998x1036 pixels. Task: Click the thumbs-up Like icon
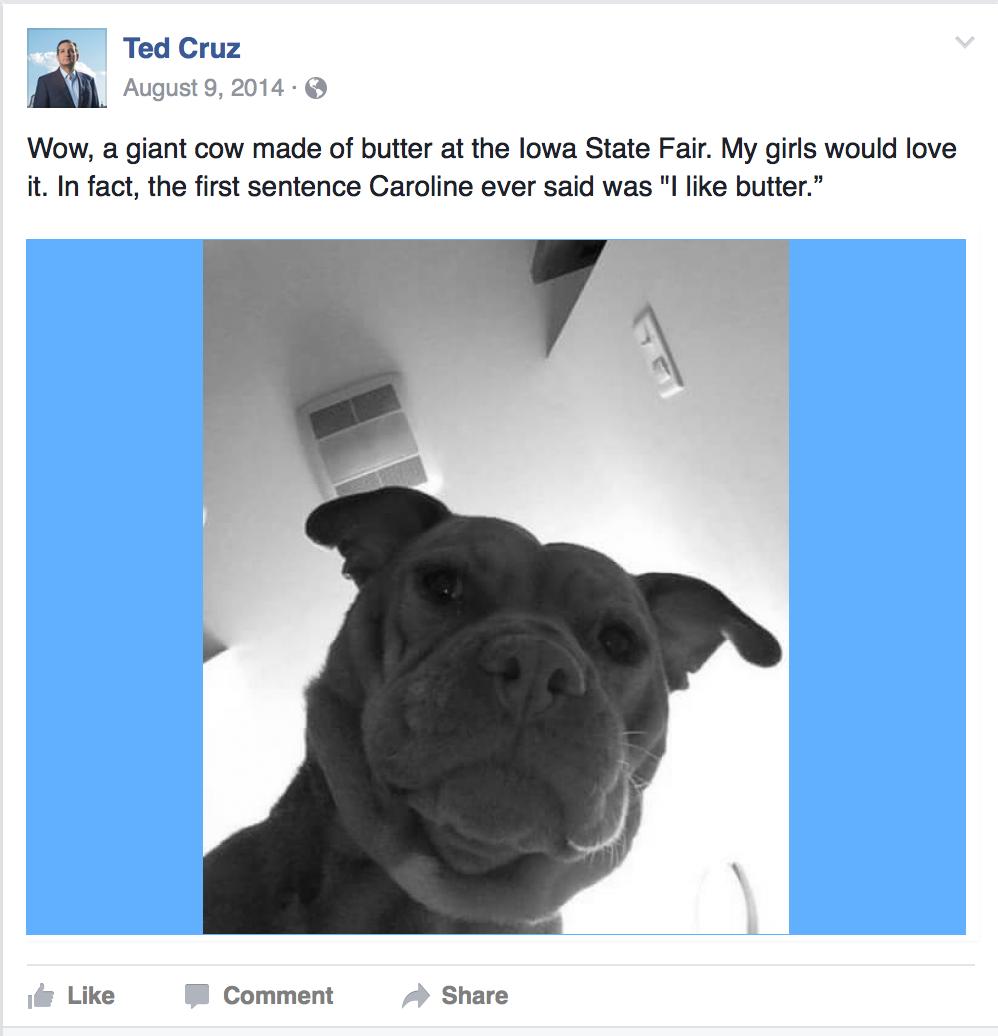40,996
